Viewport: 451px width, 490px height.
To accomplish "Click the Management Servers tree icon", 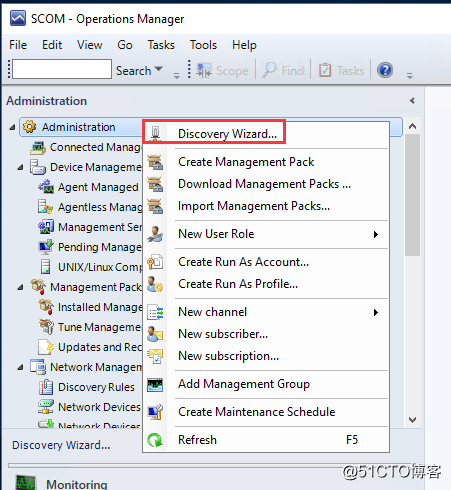I will pyautogui.click(x=46, y=227).
